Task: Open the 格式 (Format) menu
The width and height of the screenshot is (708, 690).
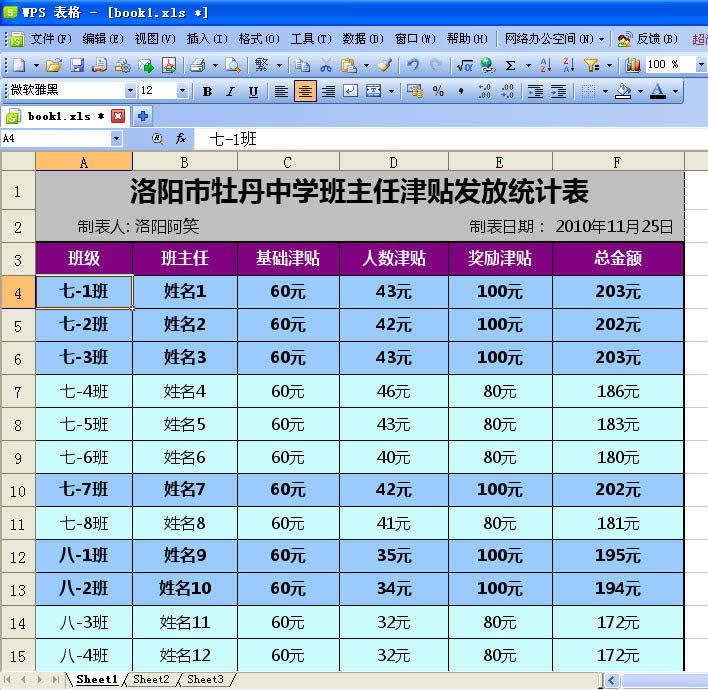Action: tap(258, 39)
